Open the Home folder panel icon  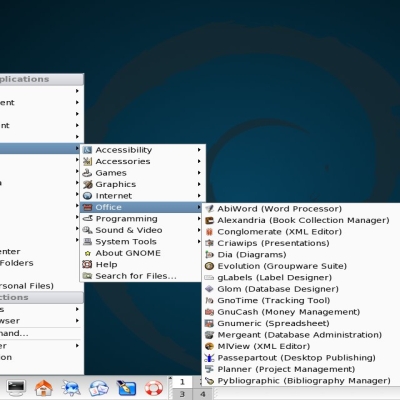[x=44, y=388]
